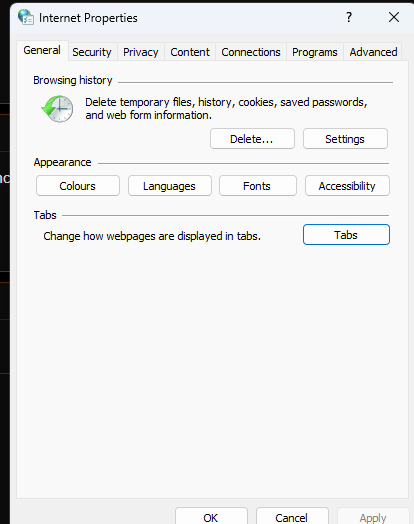The height and width of the screenshot is (524, 414).
Task: Switch to the Security tab
Action: pyautogui.click(x=92, y=52)
